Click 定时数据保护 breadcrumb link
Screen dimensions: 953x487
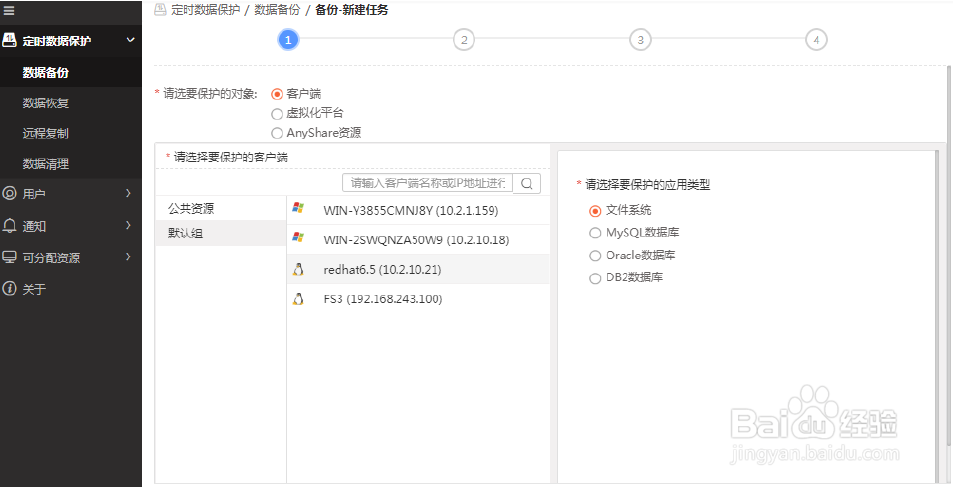[205, 10]
